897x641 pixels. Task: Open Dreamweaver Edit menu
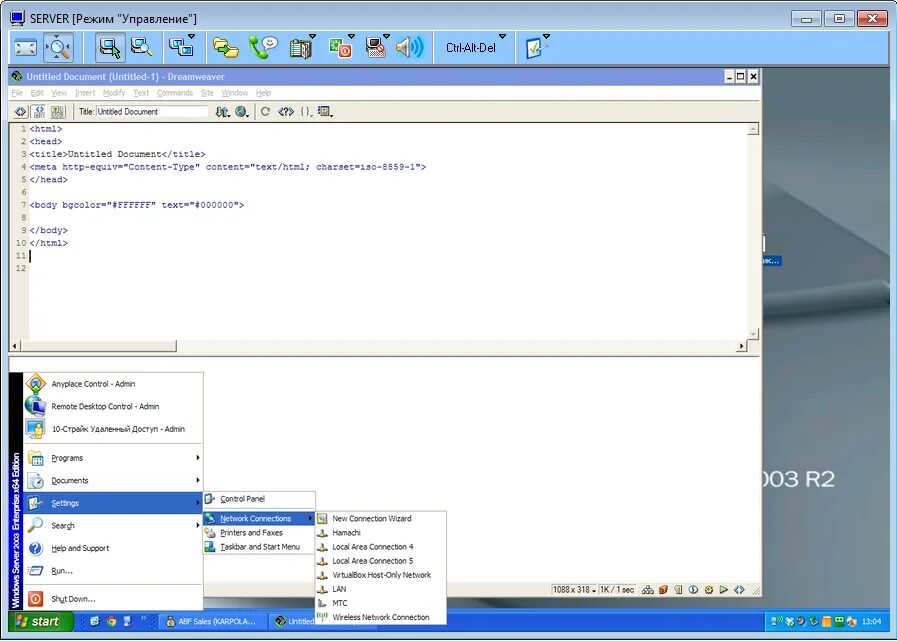(x=37, y=93)
